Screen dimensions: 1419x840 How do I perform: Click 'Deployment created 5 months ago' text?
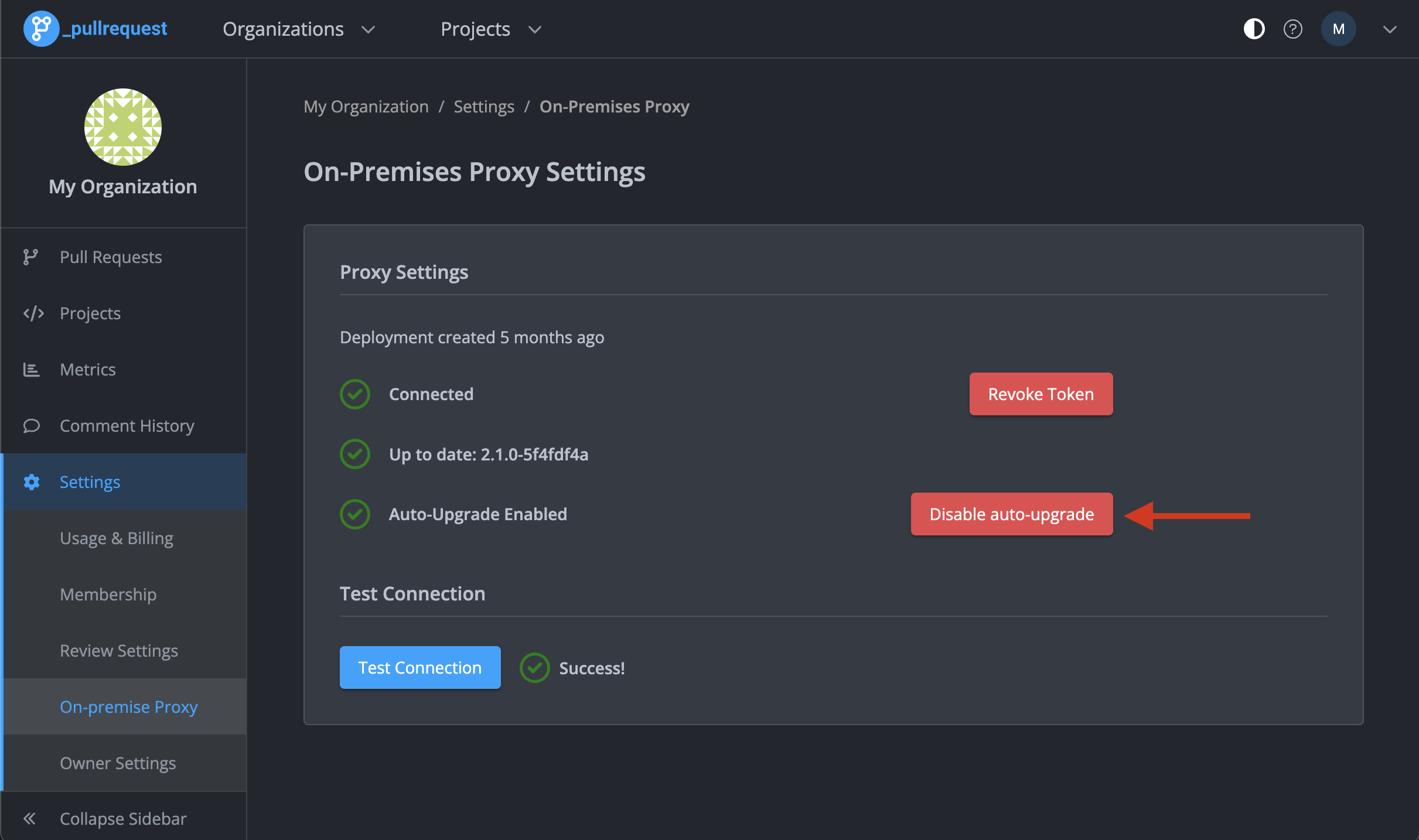(x=472, y=337)
